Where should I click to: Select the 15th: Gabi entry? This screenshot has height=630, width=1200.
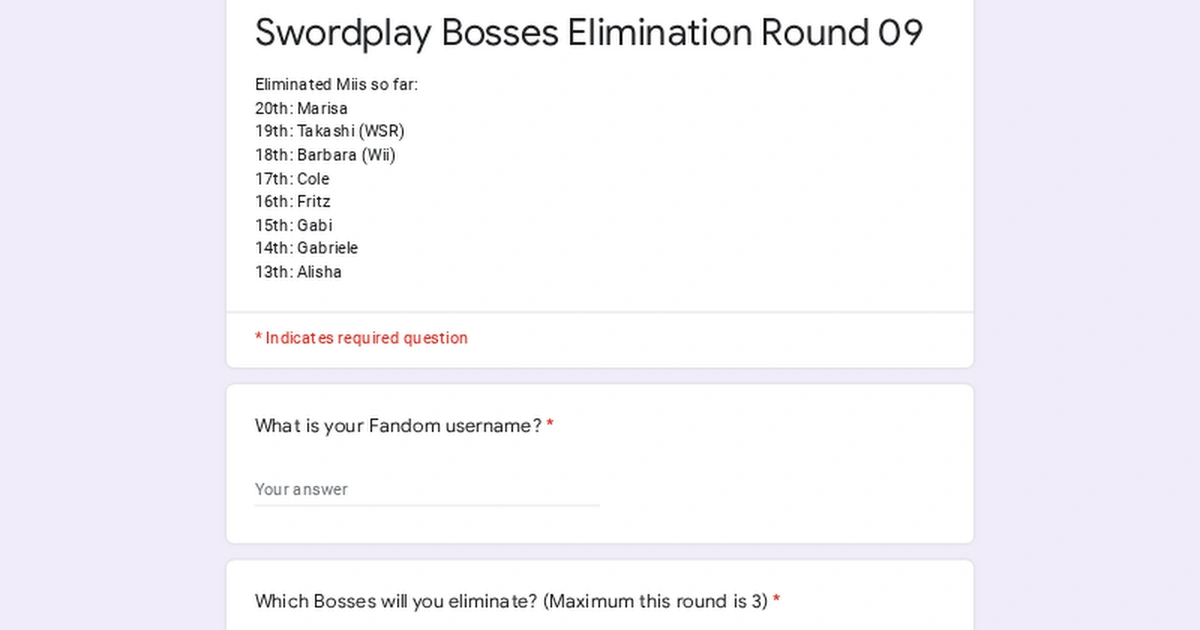(x=293, y=224)
